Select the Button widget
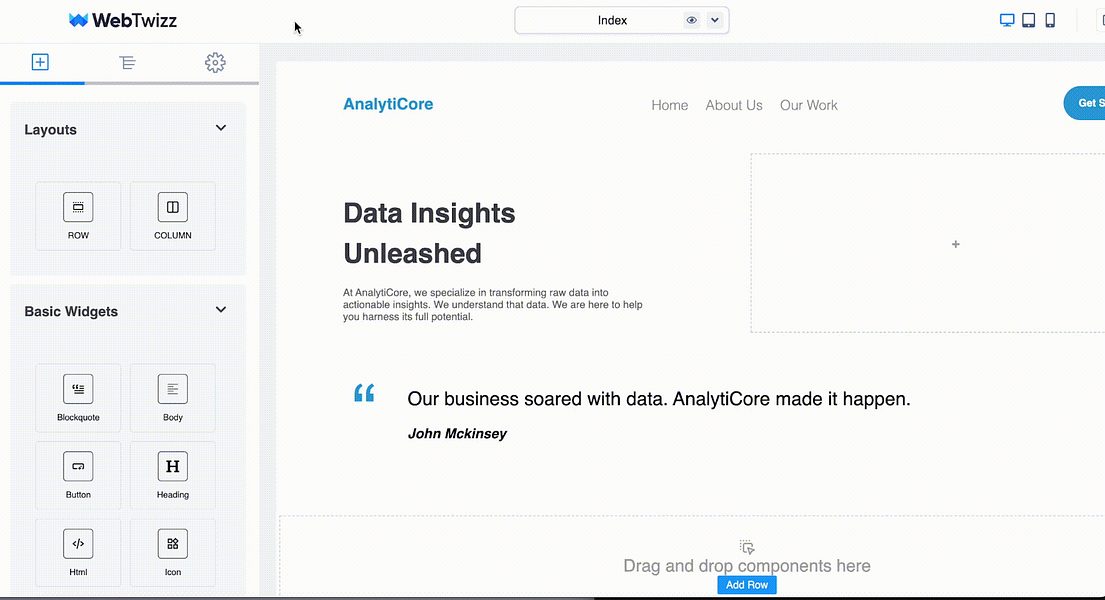 (x=78, y=474)
